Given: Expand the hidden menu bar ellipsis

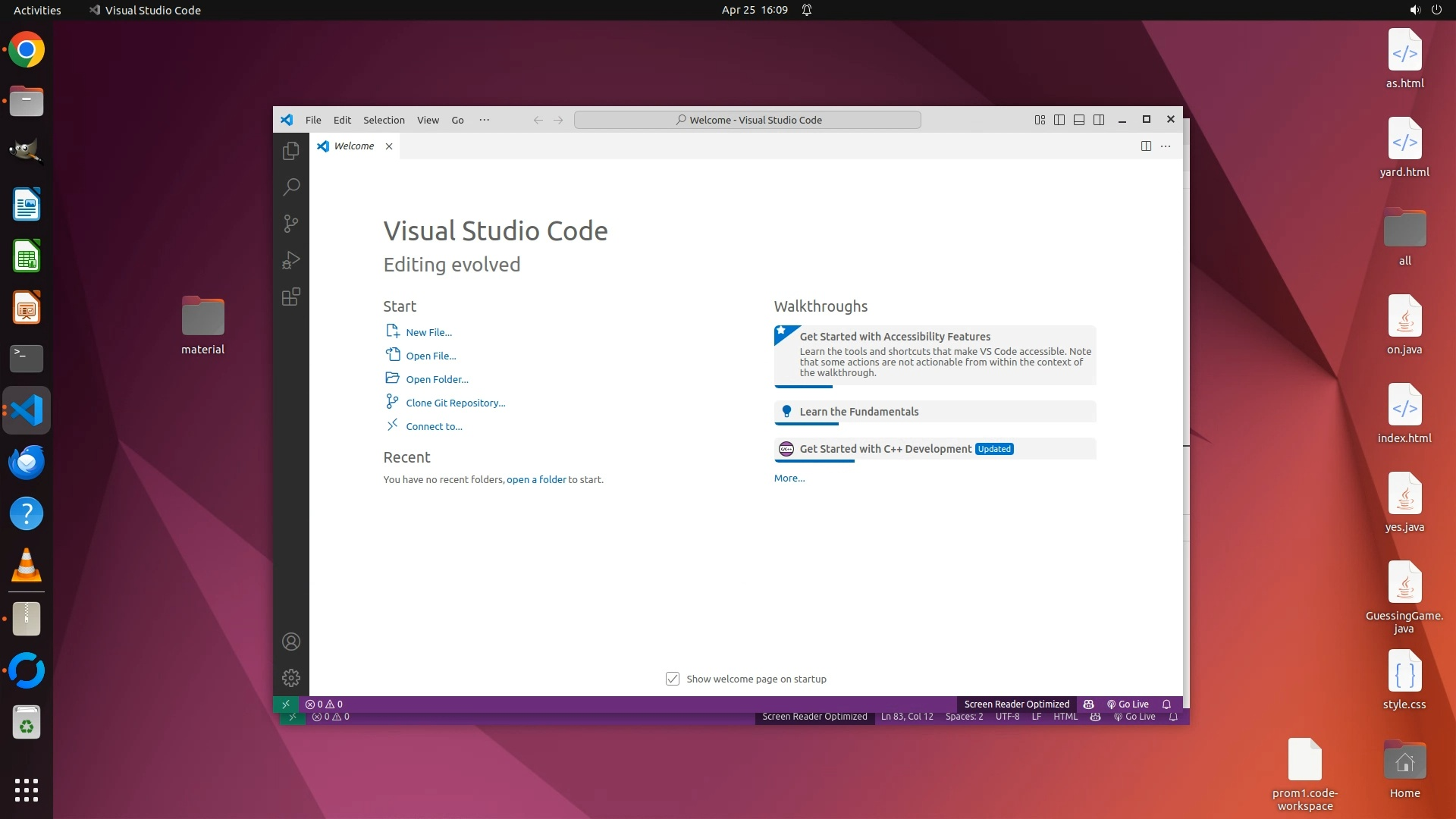Looking at the screenshot, I should pos(484,120).
